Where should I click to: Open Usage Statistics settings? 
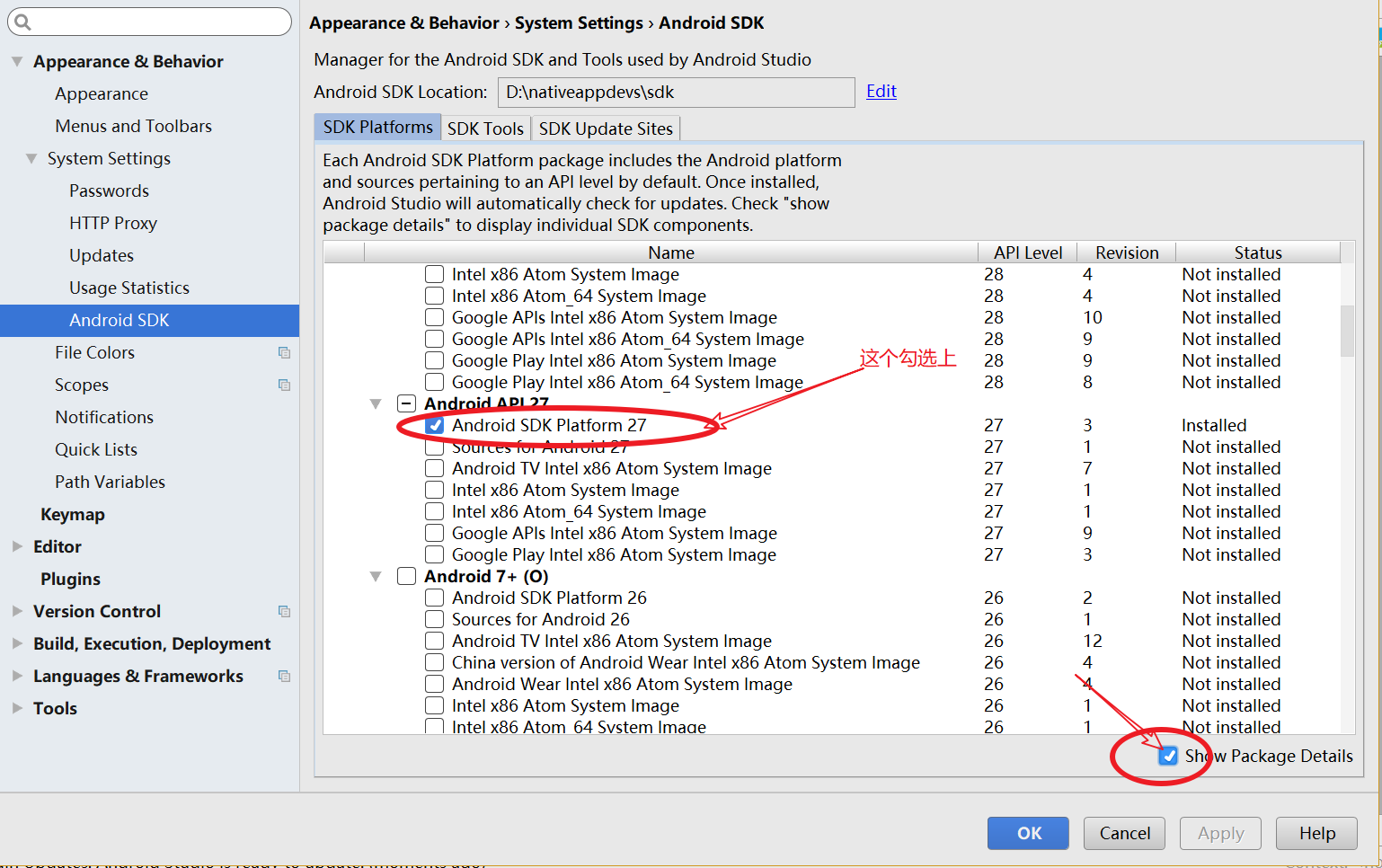pos(129,288)
